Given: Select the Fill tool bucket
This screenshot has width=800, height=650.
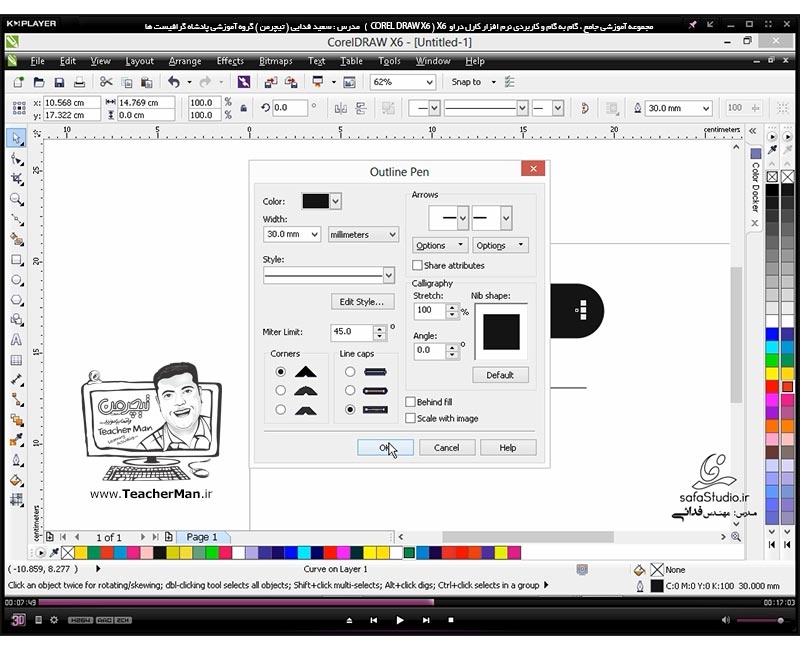Looking at the screenshot, I should (x=16, y=480).
